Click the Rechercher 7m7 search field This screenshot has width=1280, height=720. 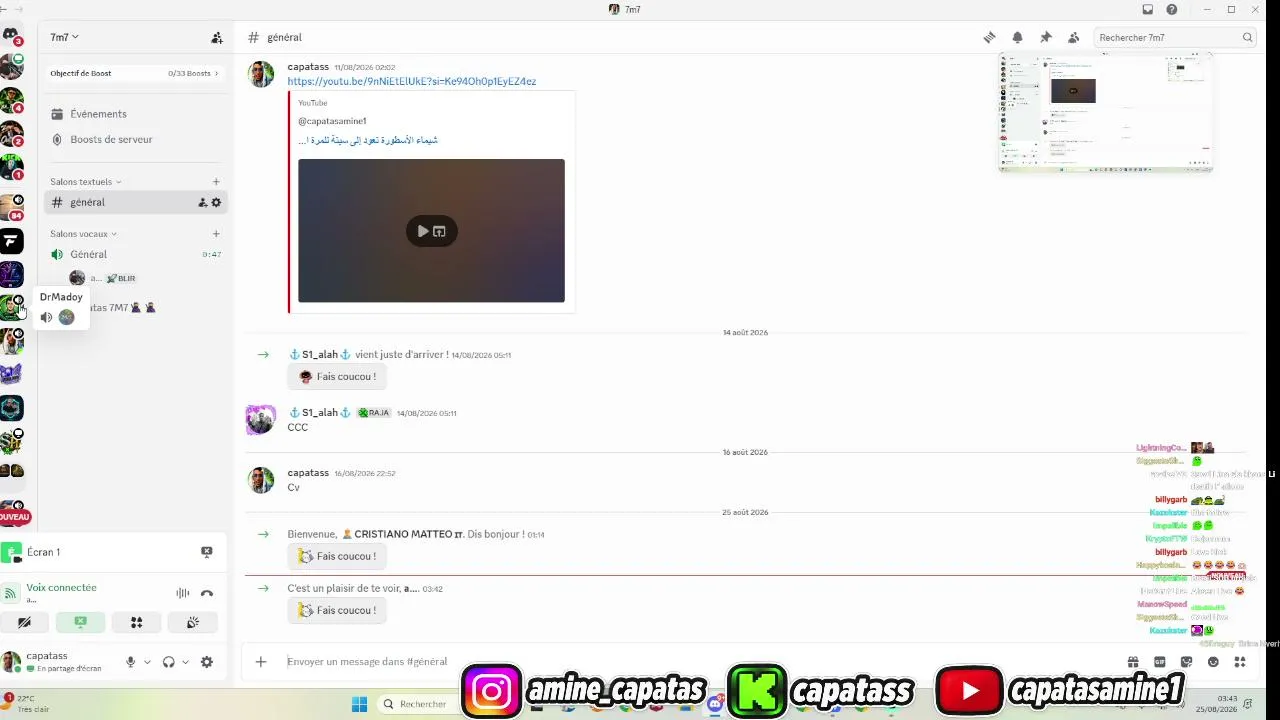click(1174, 37)
